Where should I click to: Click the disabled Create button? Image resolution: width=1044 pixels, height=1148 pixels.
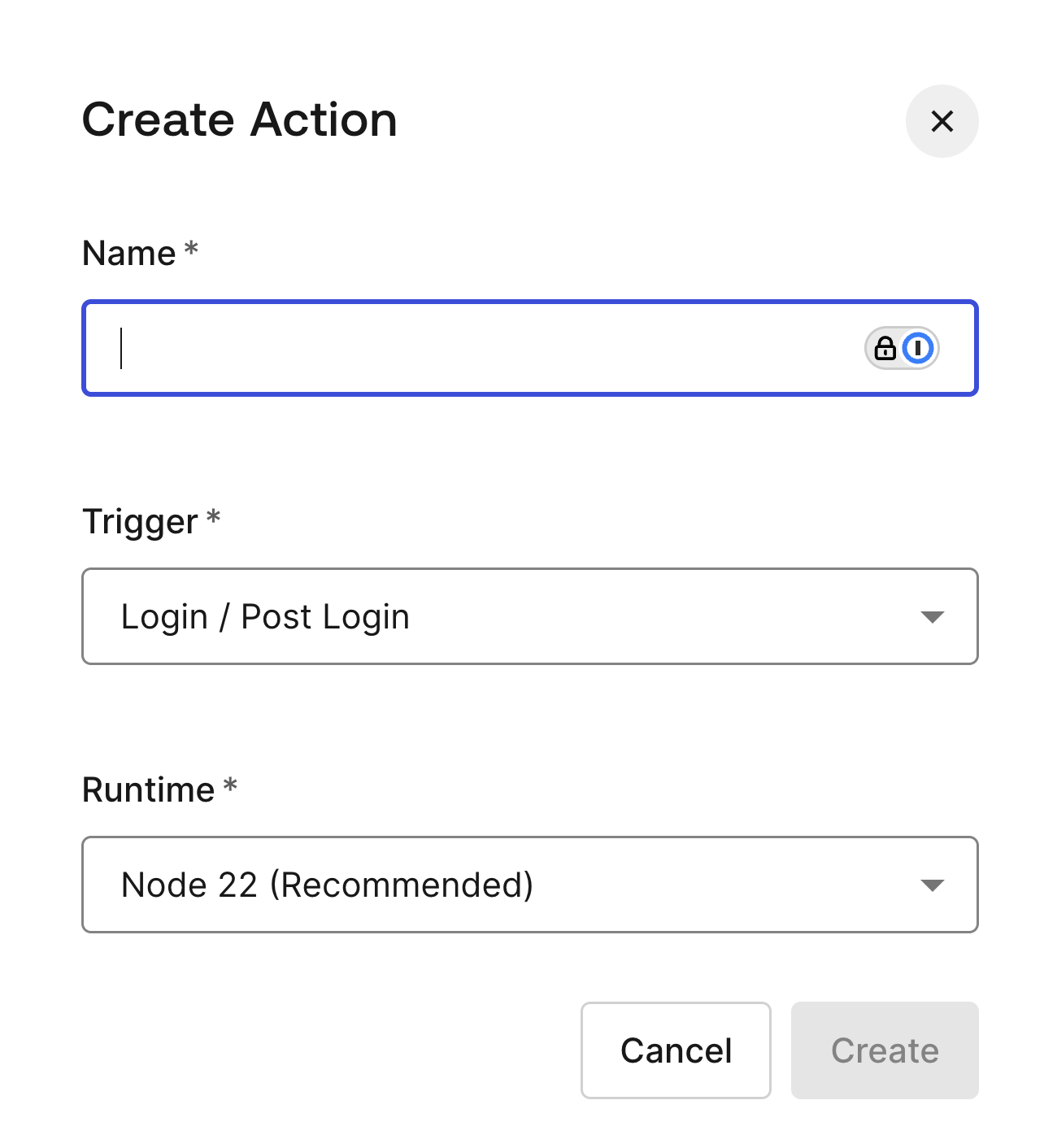pos(885,1050)
